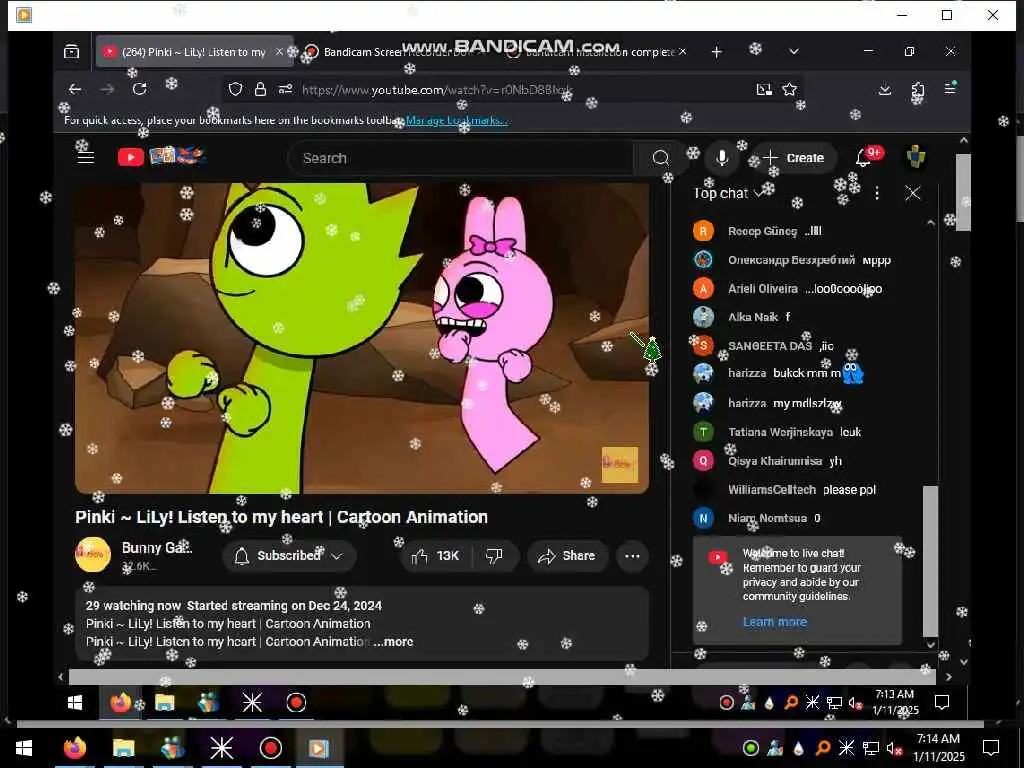Click the Create button
The height and width of the screenshot is (768, 1024).
[x=793, y=158]
